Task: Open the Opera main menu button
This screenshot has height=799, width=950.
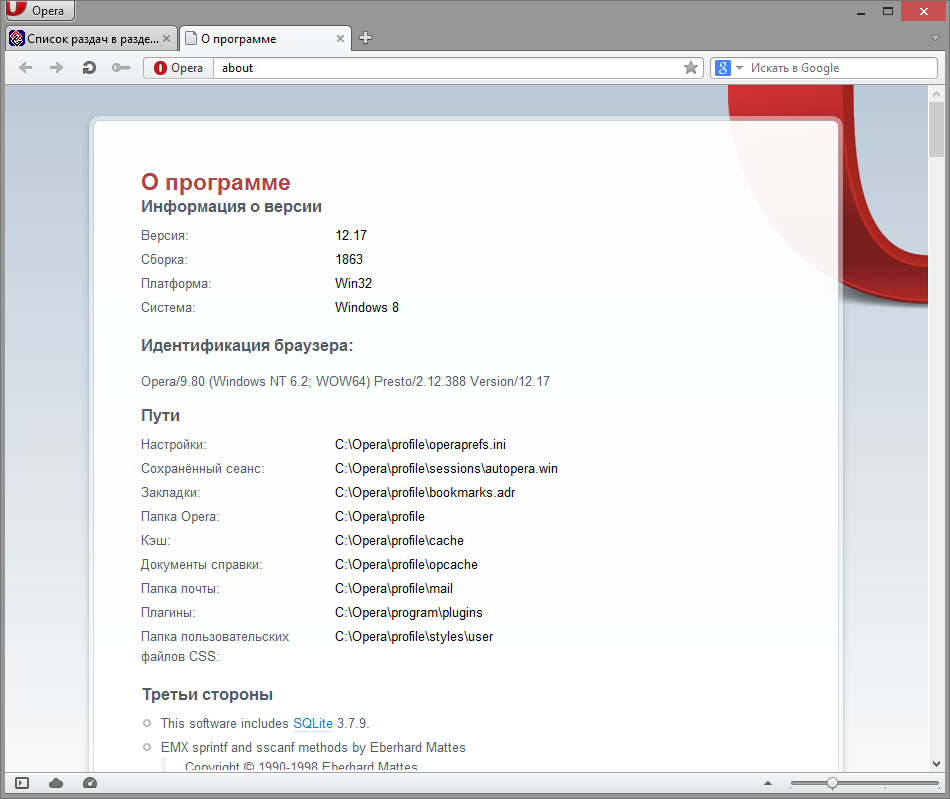Action: pyautogui.click(x=40, y=10)
